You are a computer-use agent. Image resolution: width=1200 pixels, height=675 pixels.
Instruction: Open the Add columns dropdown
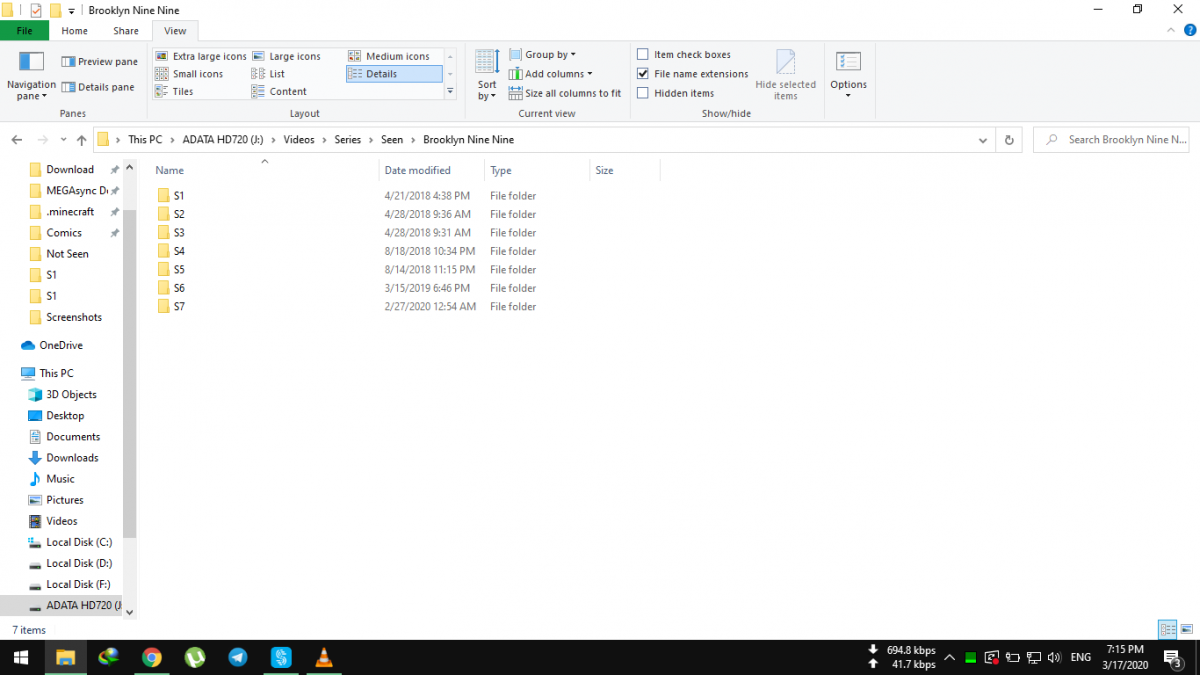coord(550,74)
